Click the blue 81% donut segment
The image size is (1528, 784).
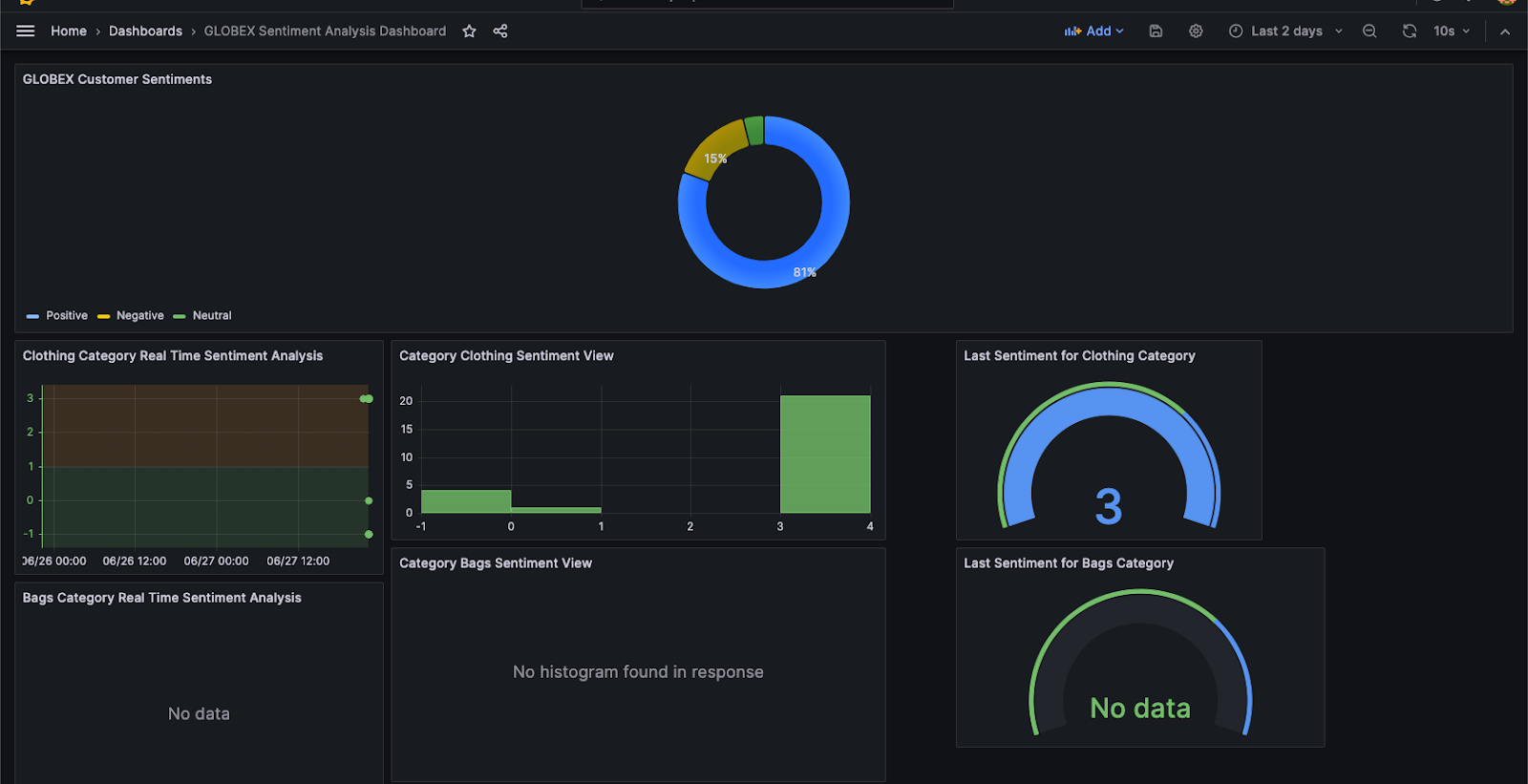pyautogui.click(x=833, y=220)
